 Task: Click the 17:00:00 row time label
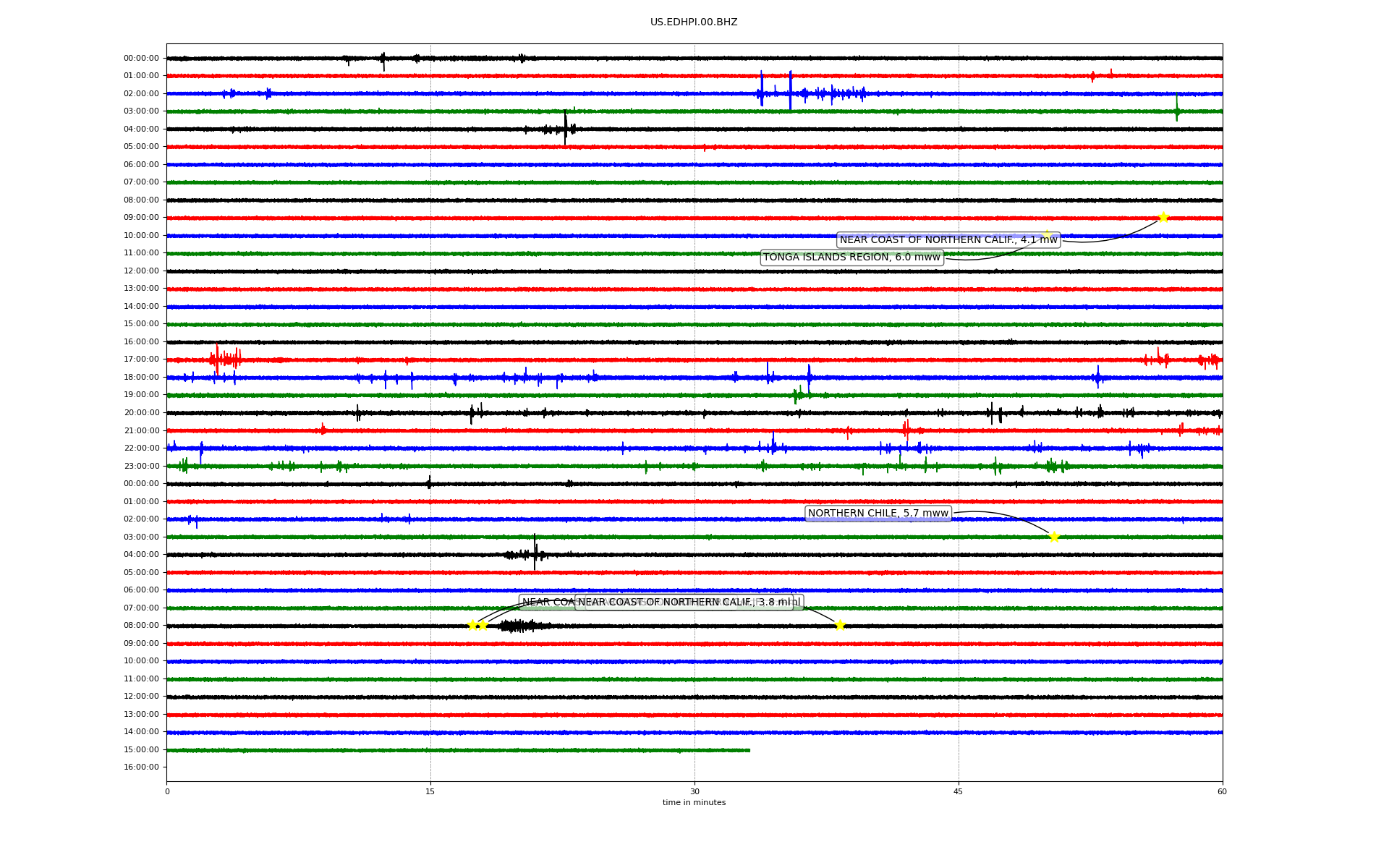pyautogui.click(x=141, y=359)
